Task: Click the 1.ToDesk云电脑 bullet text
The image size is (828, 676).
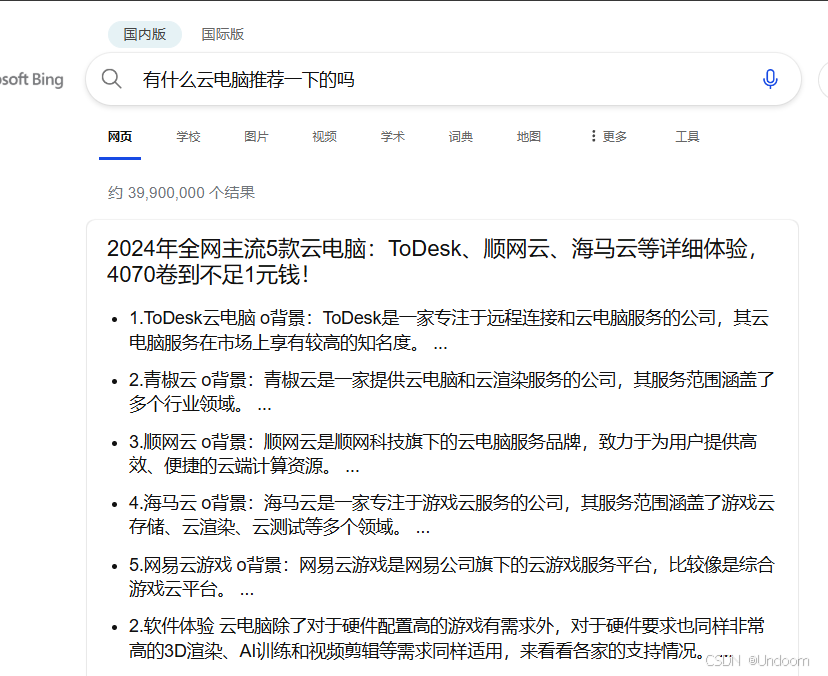Action: 449,331
